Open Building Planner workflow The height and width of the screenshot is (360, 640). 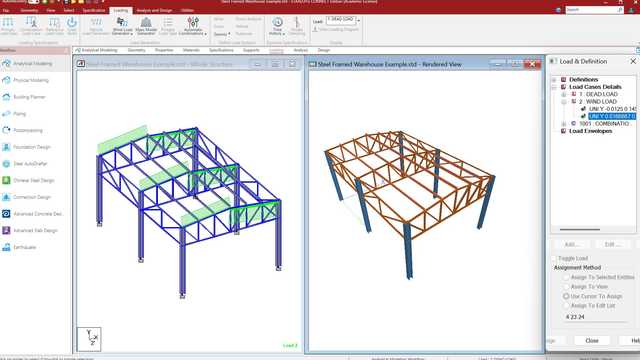[x=24, y=97]
